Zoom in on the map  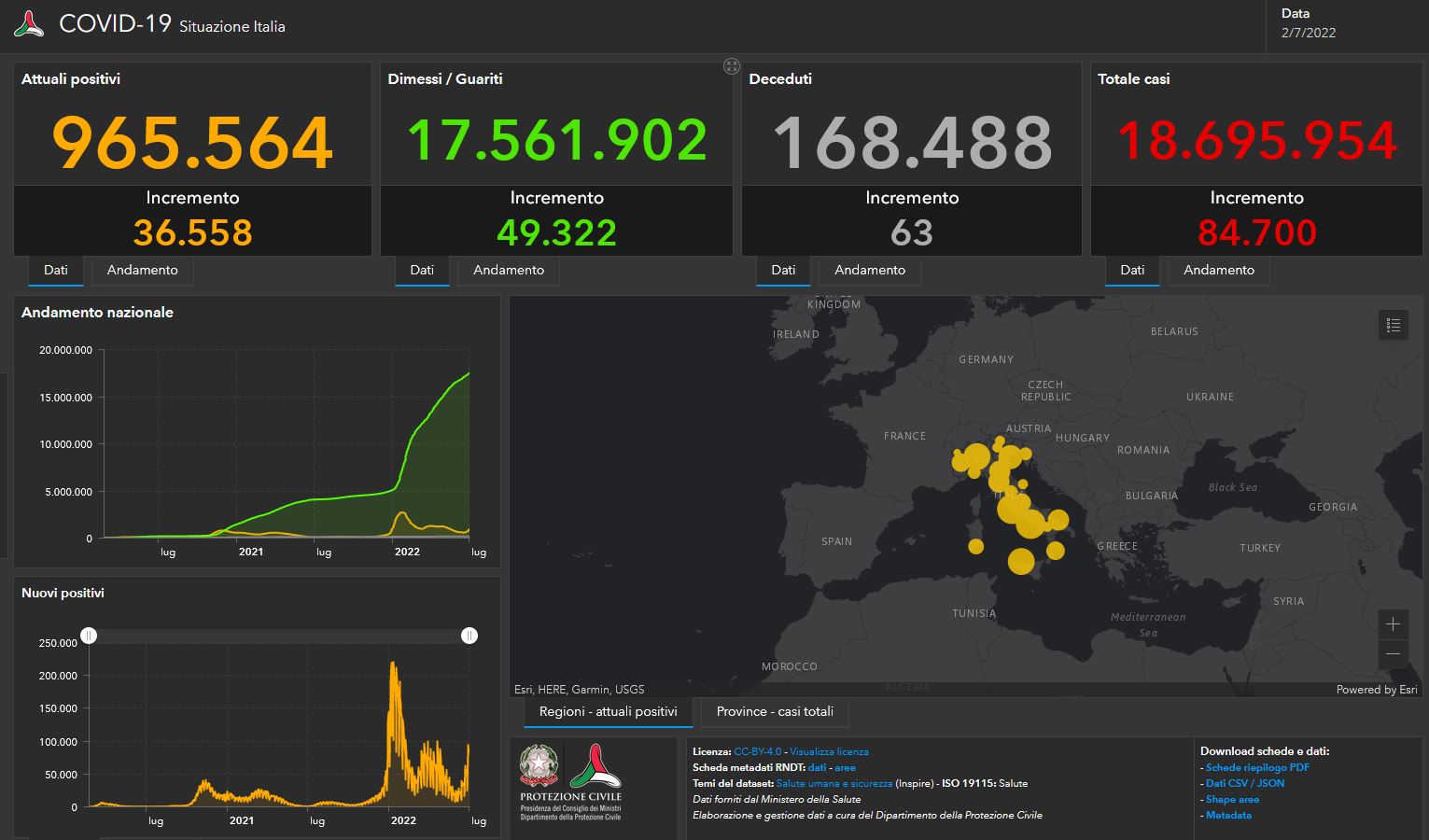[1393, 623]
